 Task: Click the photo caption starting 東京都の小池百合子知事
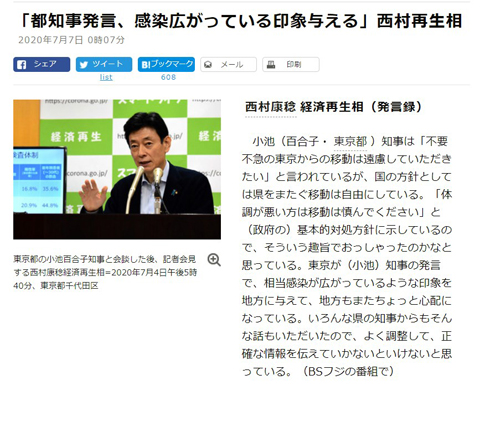[105, 272]
